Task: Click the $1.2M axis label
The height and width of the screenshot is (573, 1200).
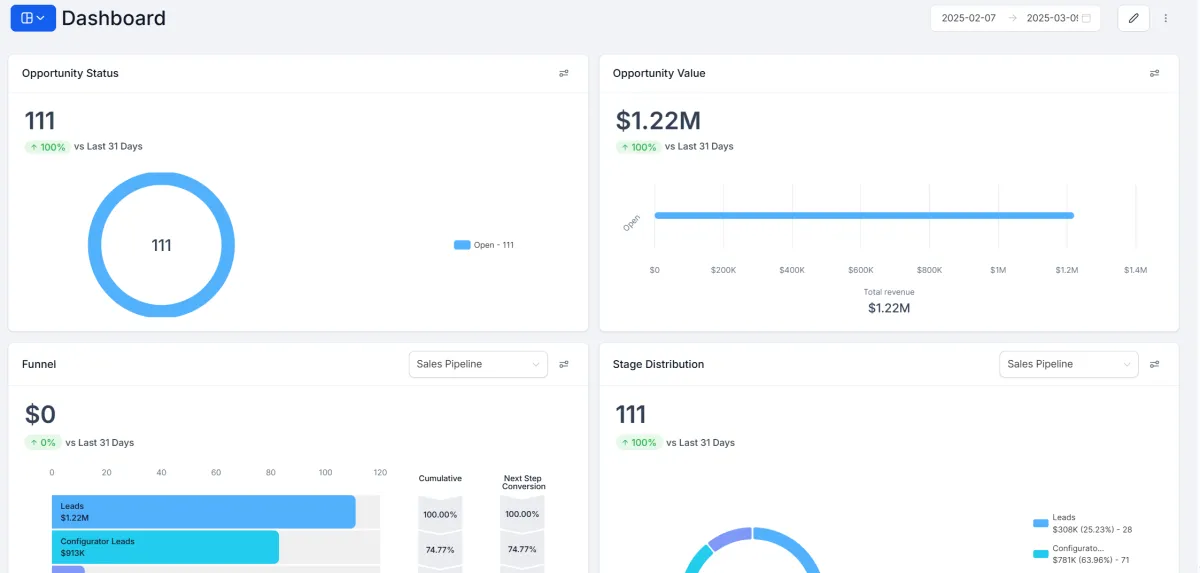Action: 1067,270
